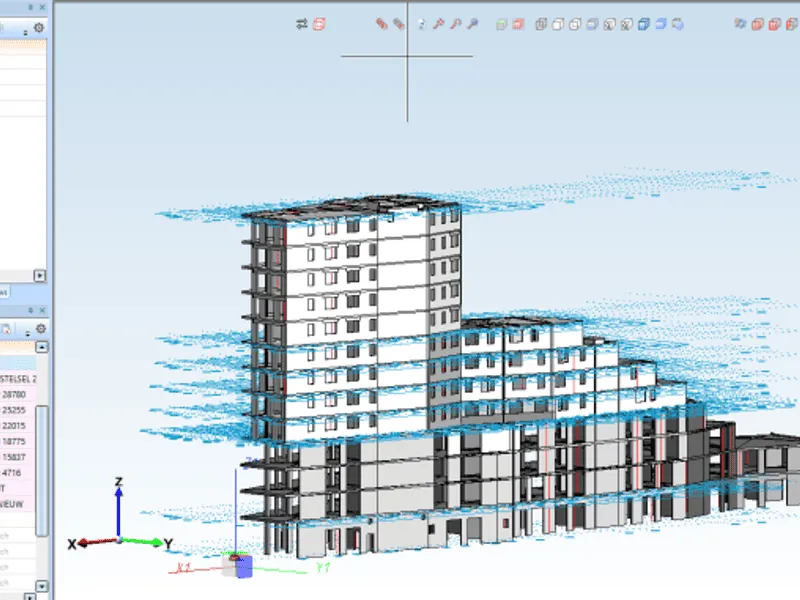The image size is (800, 600).
Task: Close the upper left panel
Action: click(42, 7)
